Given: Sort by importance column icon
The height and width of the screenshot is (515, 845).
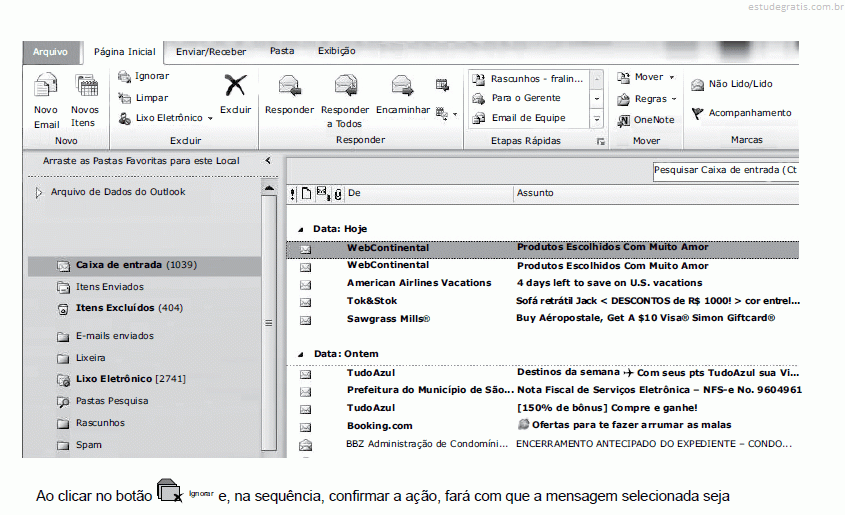Looking at the screenshot, I should click(293, 194).
